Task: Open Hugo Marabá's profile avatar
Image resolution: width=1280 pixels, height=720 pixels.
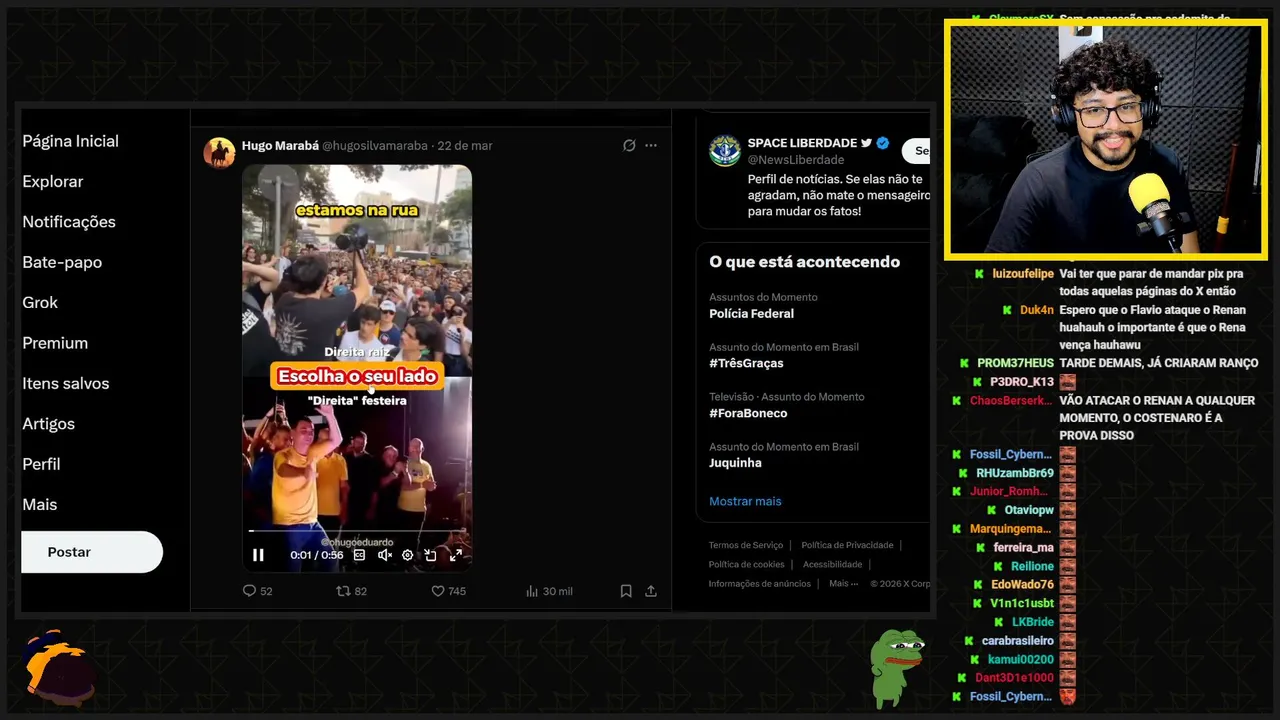Action: 220,153
